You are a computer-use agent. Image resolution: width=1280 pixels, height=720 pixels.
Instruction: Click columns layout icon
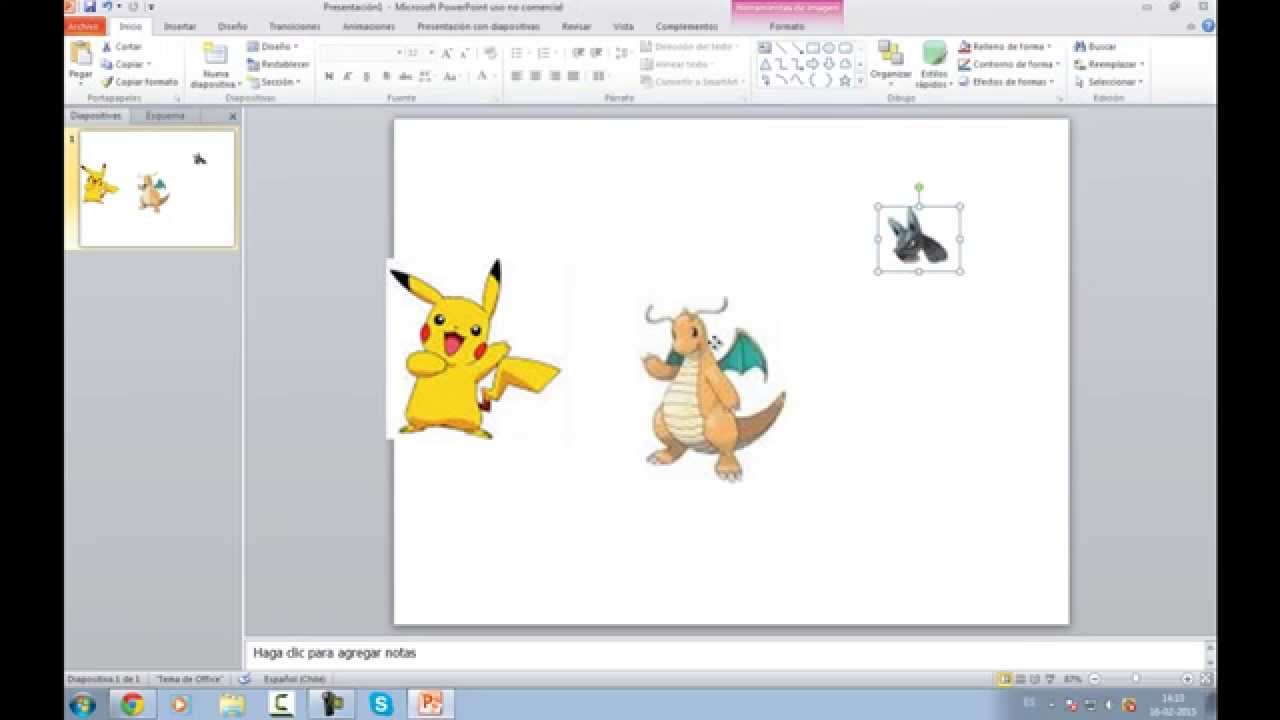pyautogui.click(x=600, y=76)
